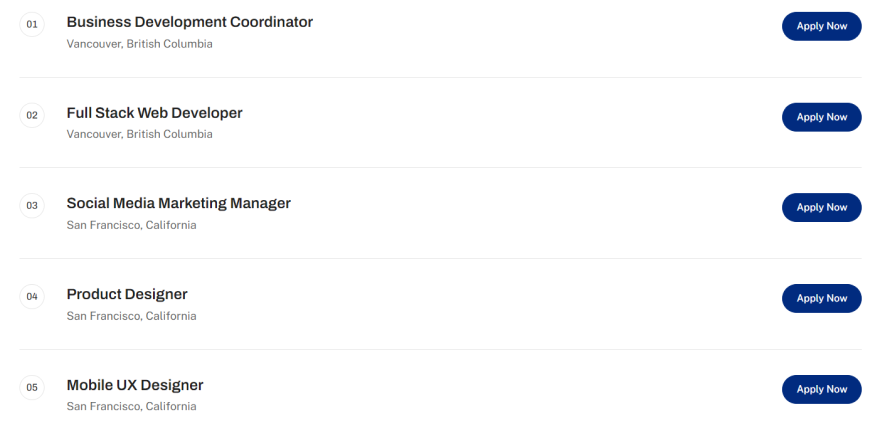This screenshot has height=432, width=880.
Task: Tap the 04 number badge
Action: (x=32, y=296)
